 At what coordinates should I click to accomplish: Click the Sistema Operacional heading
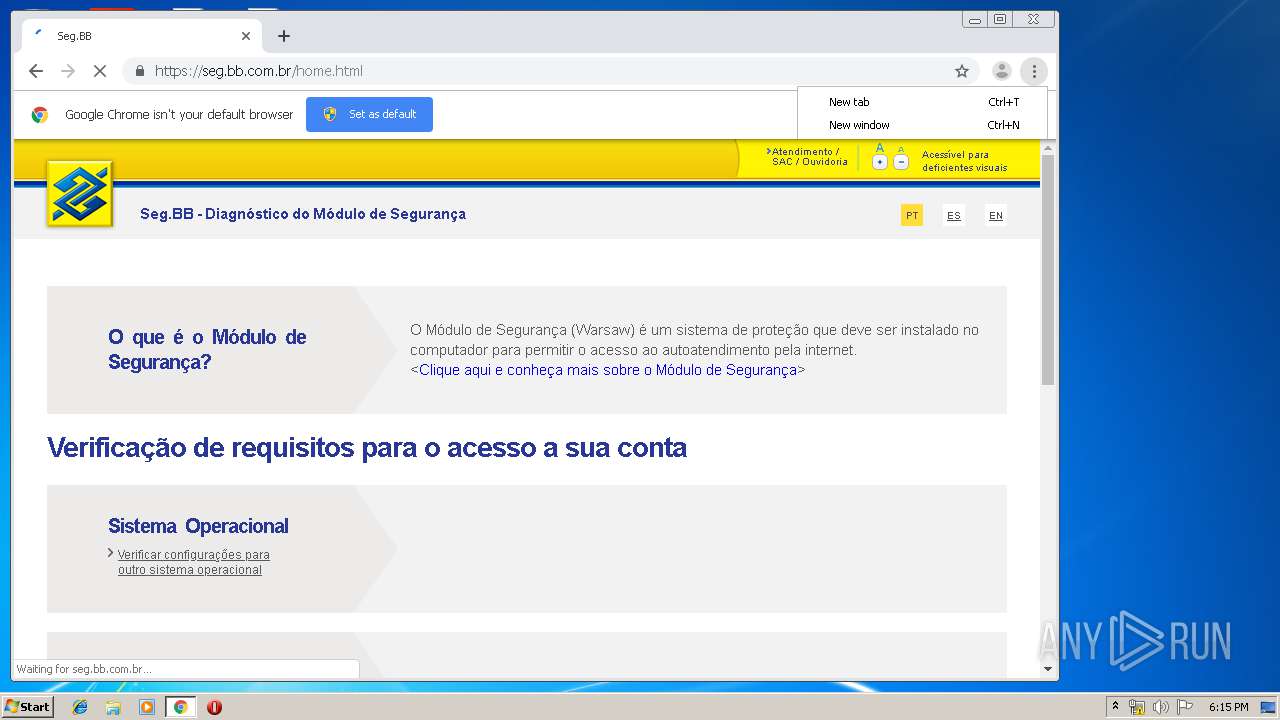(x=198, y=526)
